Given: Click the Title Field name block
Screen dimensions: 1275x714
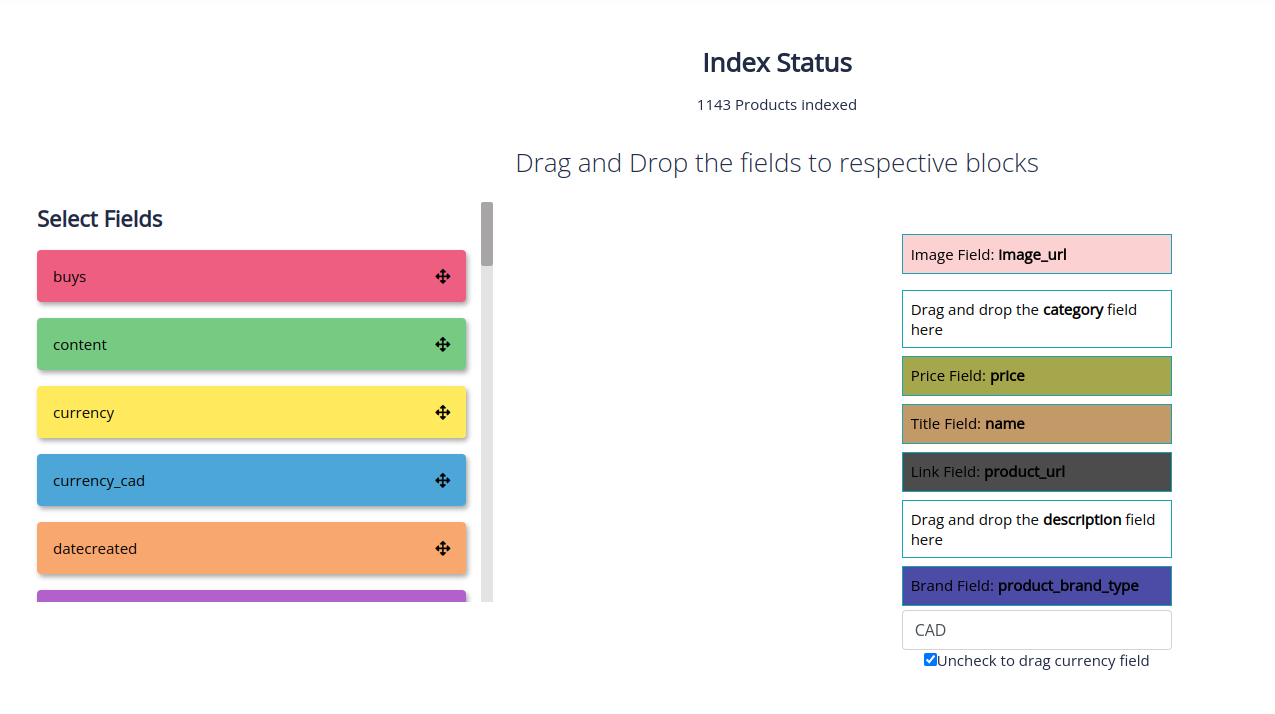Looking at the screenshot, I should [1036, 424].
